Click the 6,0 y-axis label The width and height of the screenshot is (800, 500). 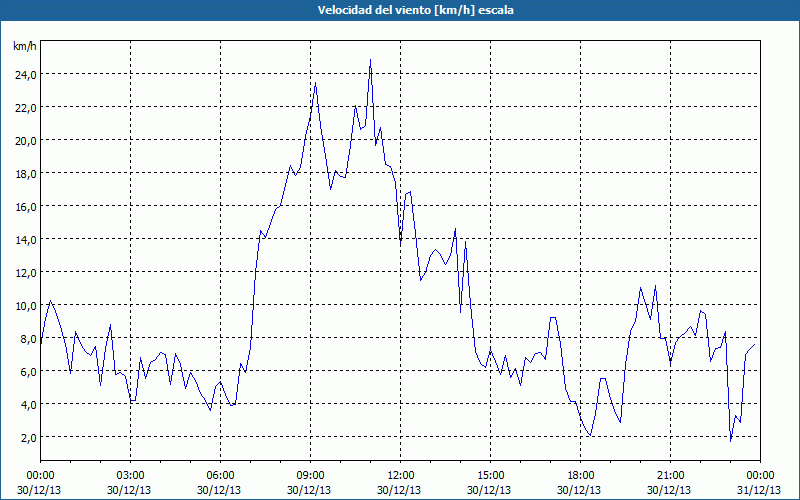[x=29, y=372]
